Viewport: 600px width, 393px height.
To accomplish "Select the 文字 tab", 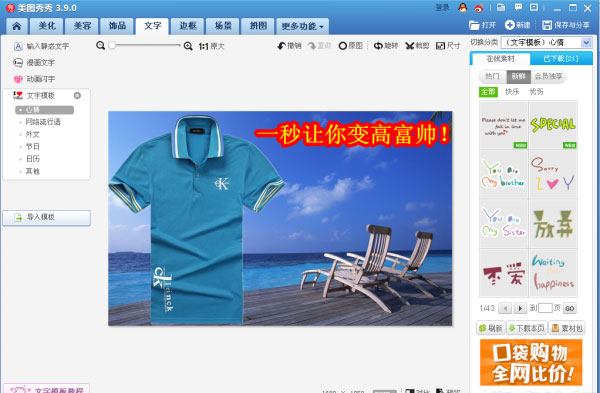I will [152, 26].
